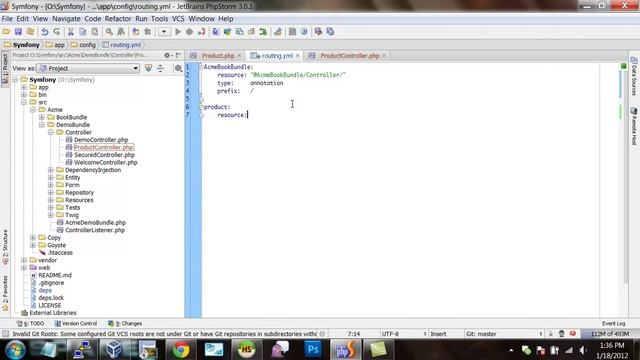This screenshot has width=640, height=360.
Task: Open the Changes tool window button
Action: pos(125,323)
